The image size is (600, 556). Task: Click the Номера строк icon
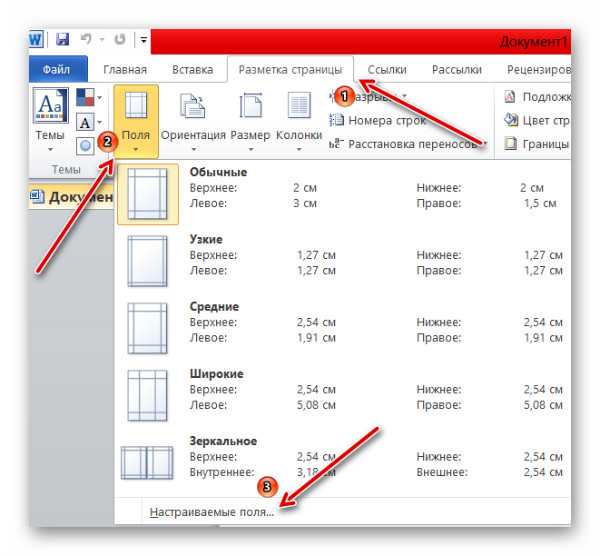337,121
